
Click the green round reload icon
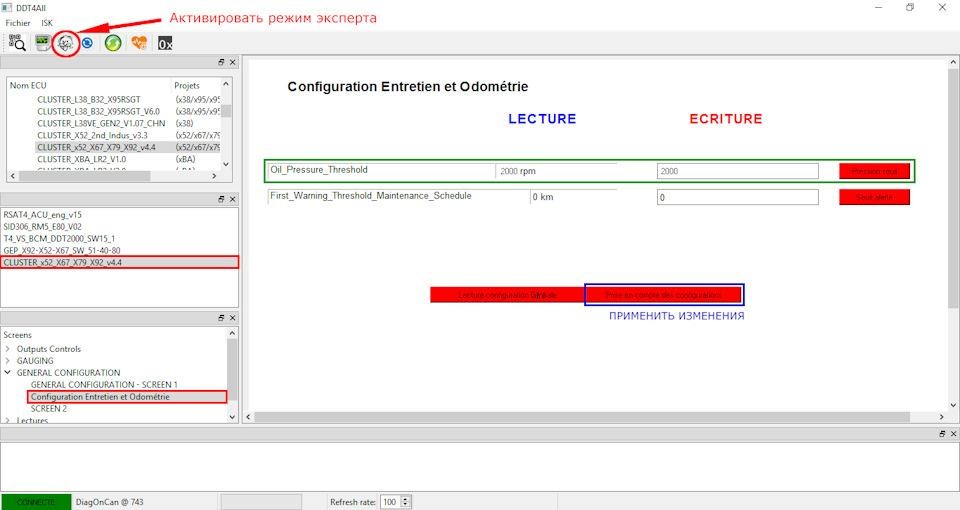coord(113,43)
